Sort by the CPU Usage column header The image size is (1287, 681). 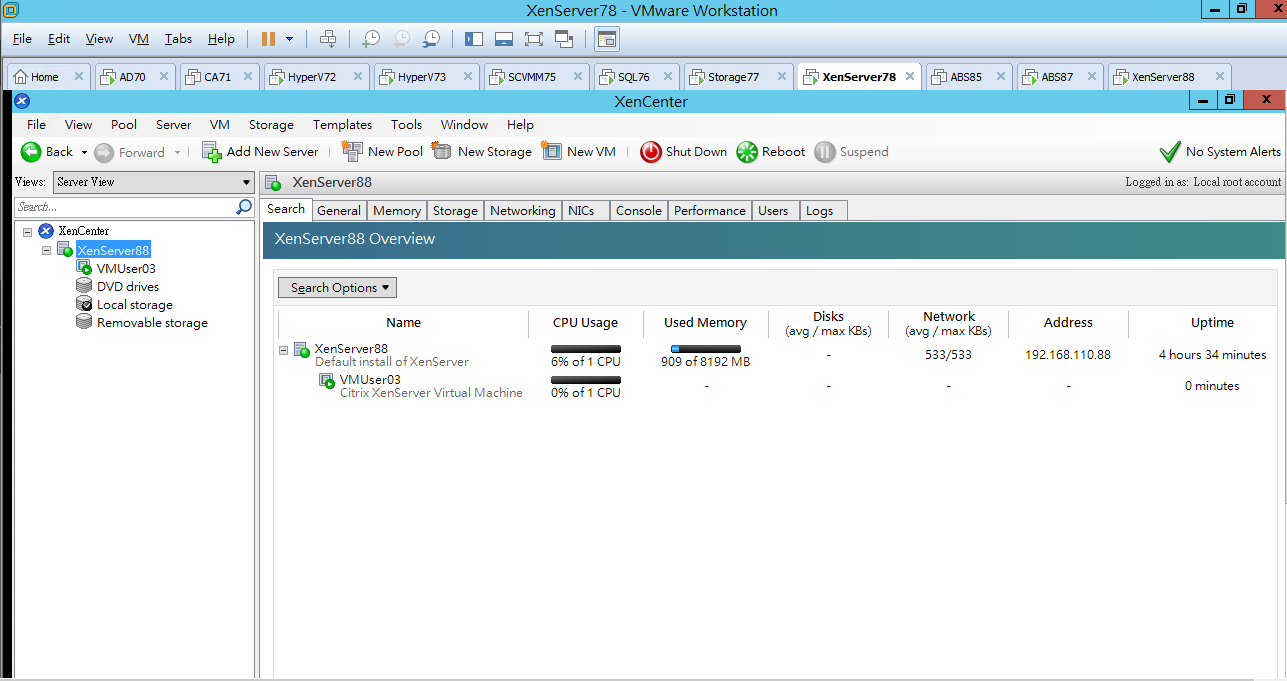(x=586, y=322)
